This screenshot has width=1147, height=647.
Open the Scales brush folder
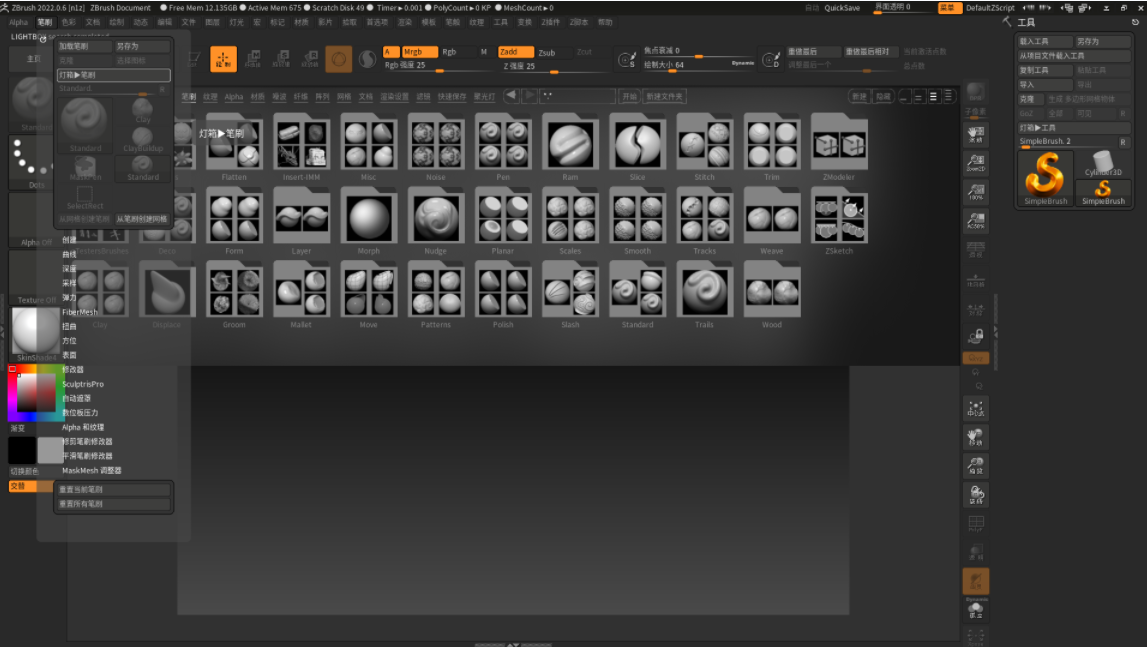[x=570, y=221]
